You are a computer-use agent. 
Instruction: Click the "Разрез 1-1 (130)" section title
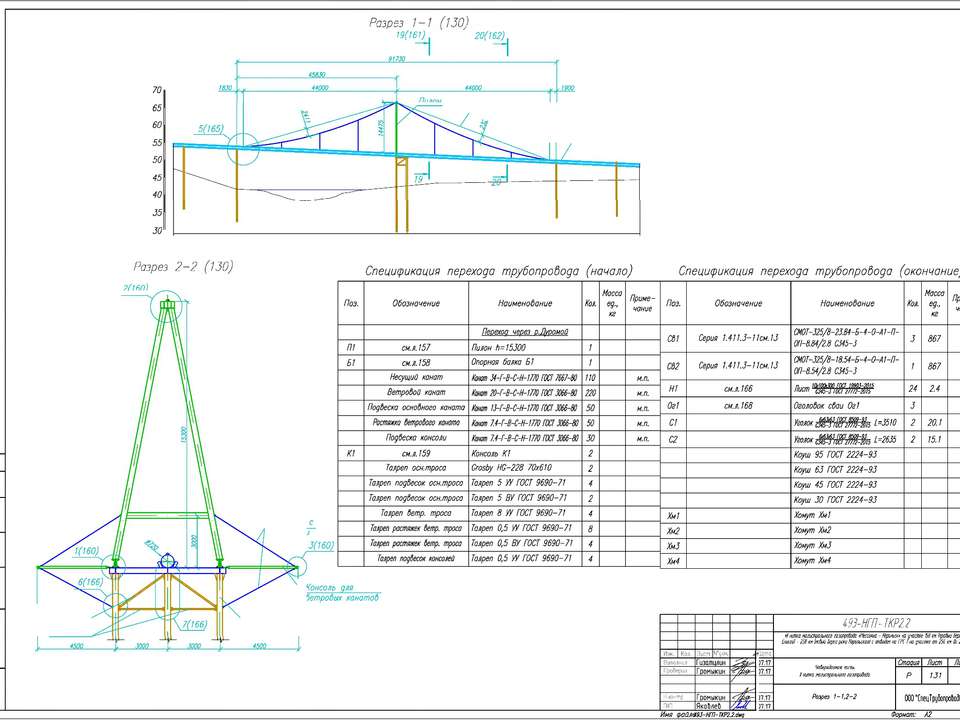click(419, 22)
